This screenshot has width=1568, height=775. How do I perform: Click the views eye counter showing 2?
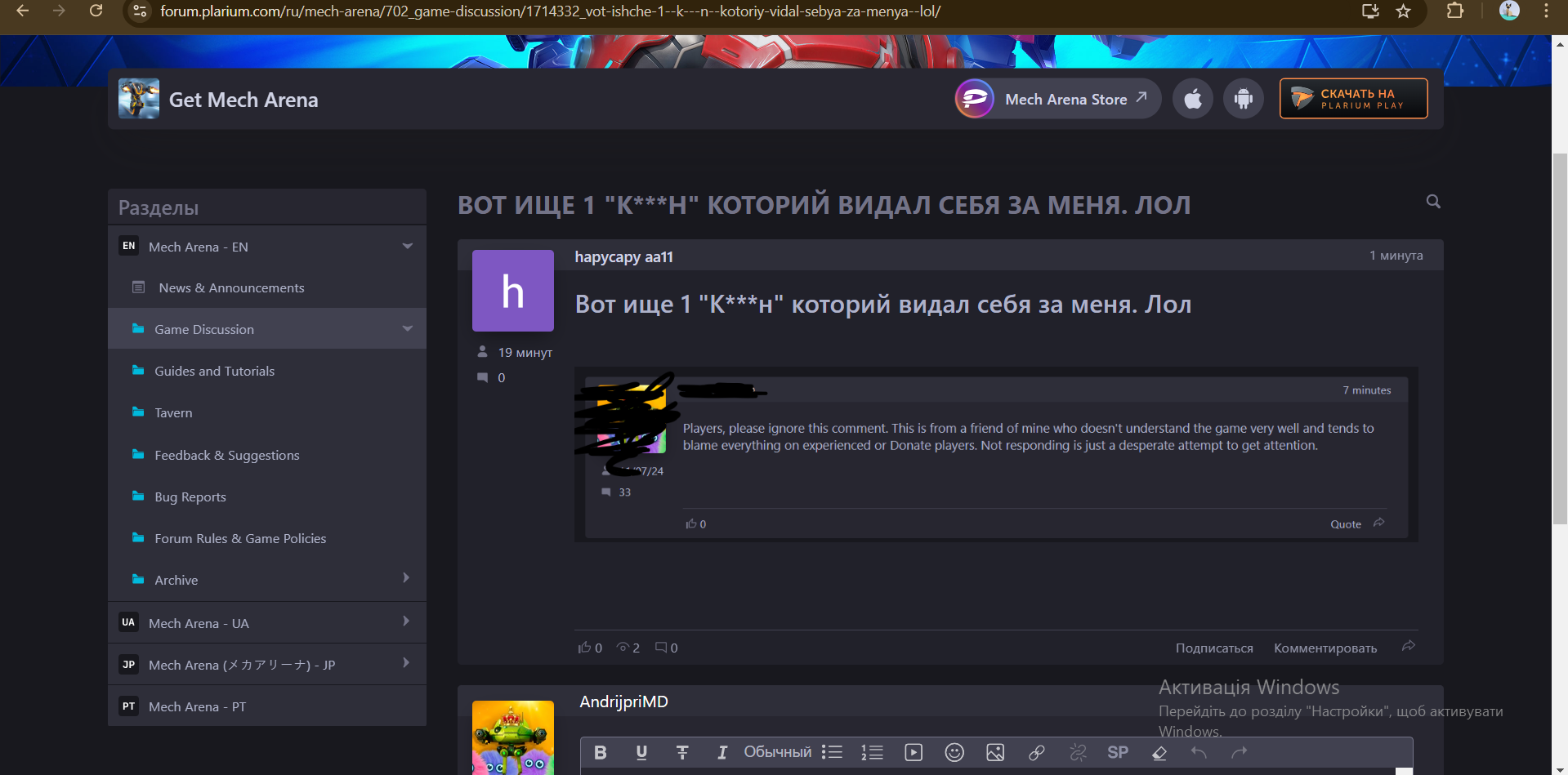click(x=628, y=648)
